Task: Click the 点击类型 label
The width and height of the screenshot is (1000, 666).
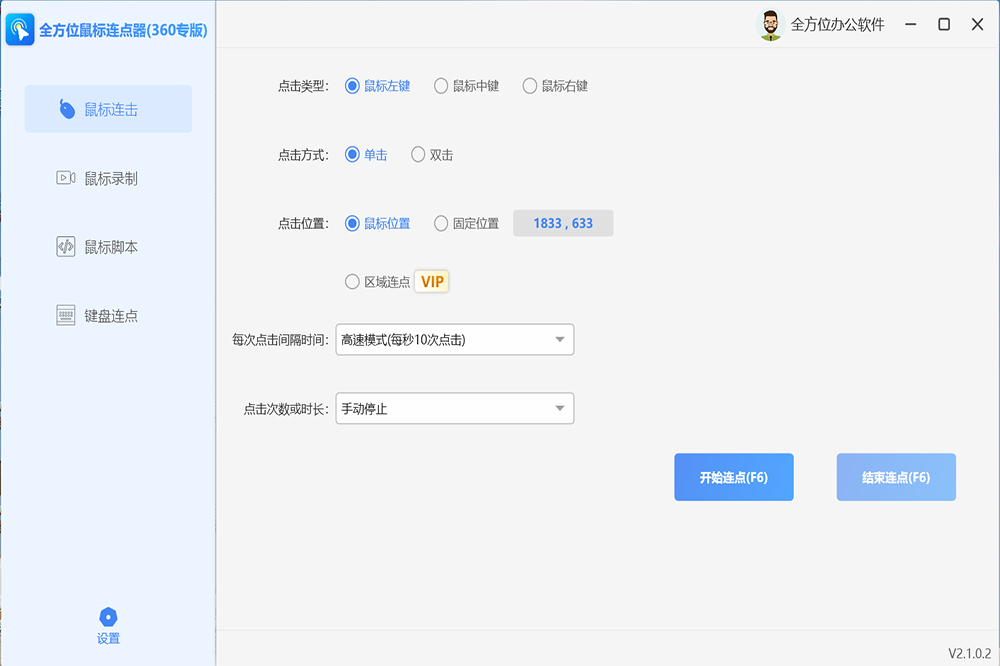Action: [x=304, y=86]
